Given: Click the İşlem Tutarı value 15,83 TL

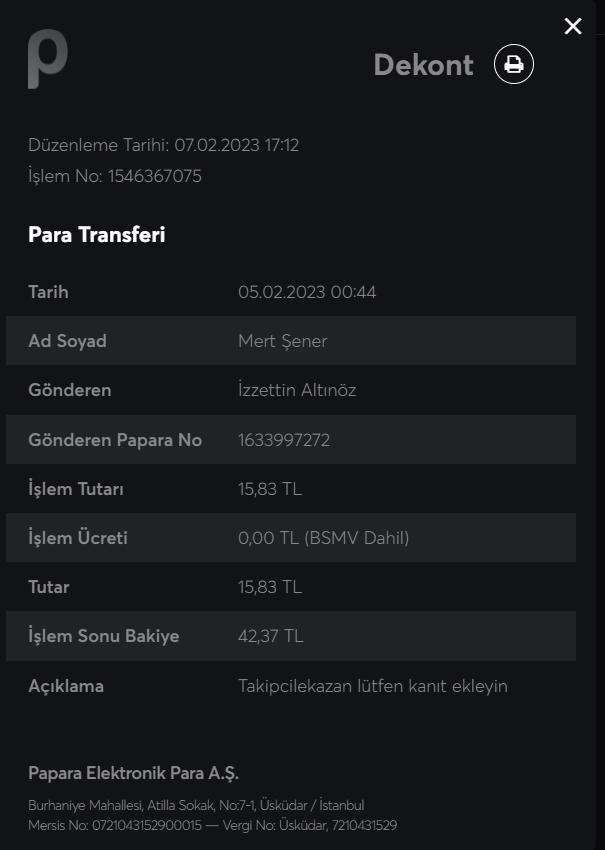Looking at the screenshot, I should click(270, 489).
